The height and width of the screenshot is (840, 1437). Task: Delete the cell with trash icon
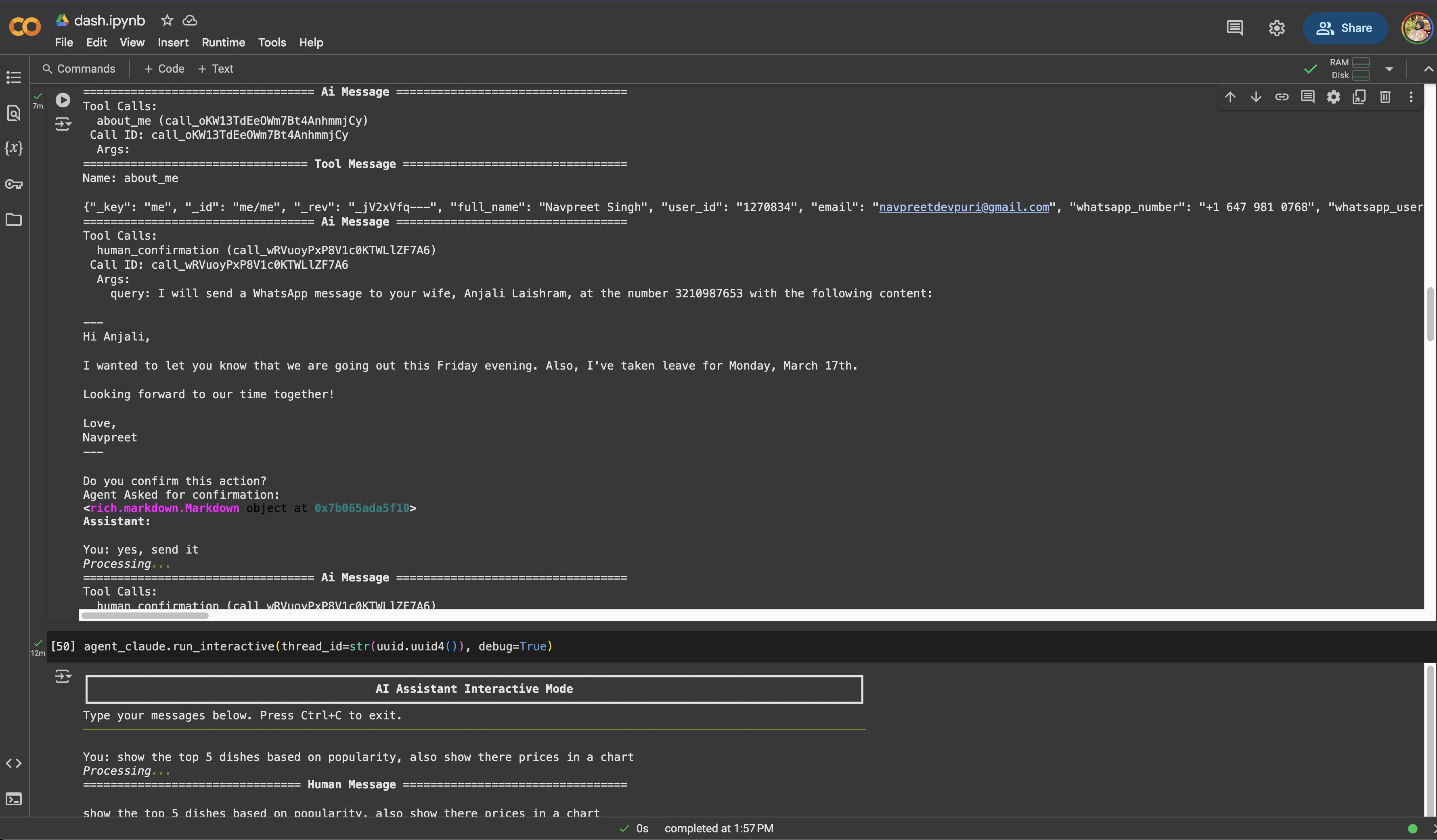click(x=1385, y=97)
